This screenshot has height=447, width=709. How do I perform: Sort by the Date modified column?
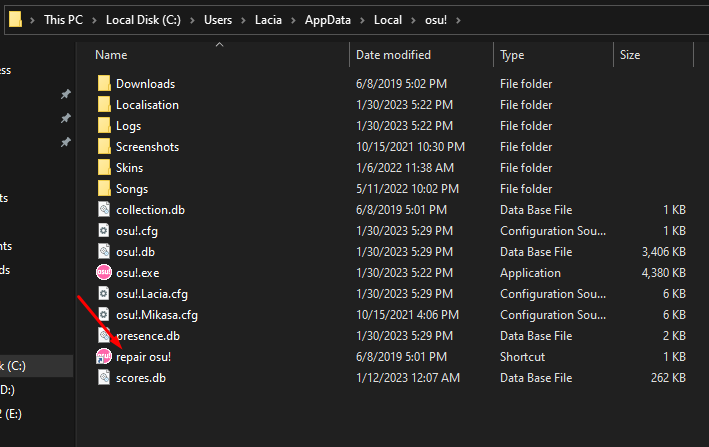[x=393, y=55]
